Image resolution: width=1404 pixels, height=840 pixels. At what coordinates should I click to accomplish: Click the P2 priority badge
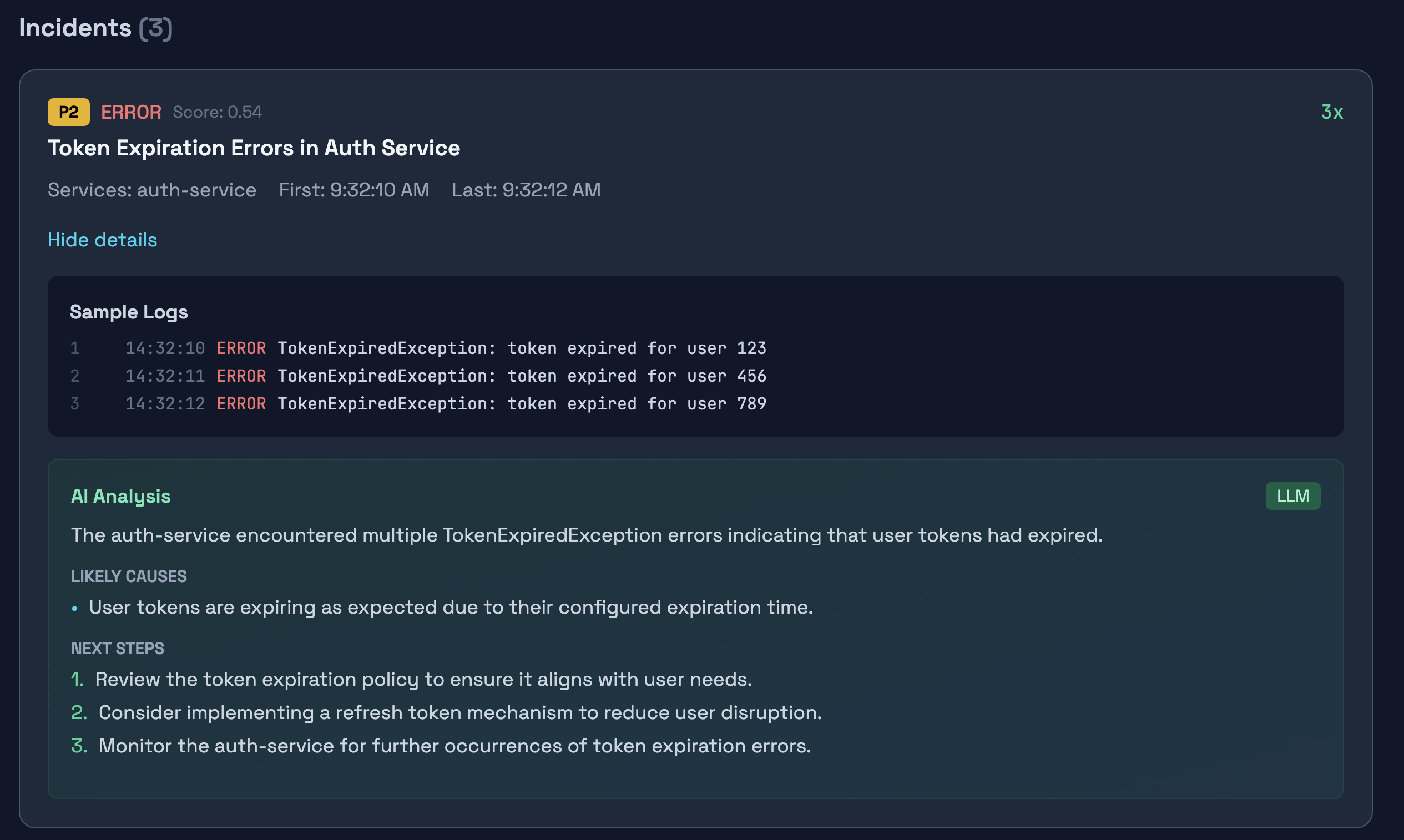[68, 112]
